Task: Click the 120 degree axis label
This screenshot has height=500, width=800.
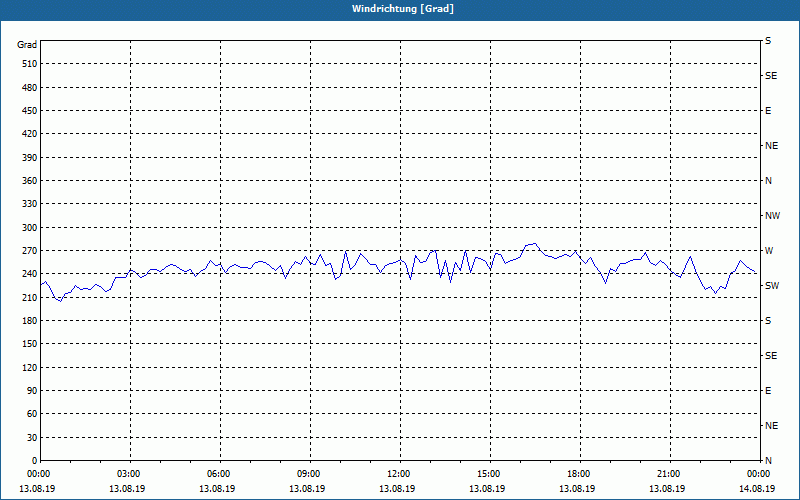Action: pyautogui.click(x=30, y=367)
